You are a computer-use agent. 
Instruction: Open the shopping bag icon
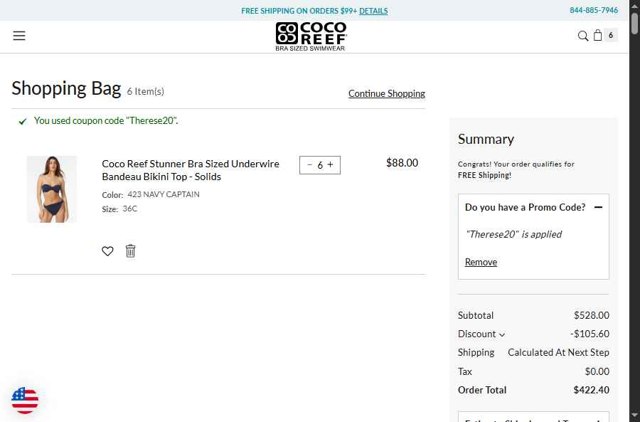(598, 36)
